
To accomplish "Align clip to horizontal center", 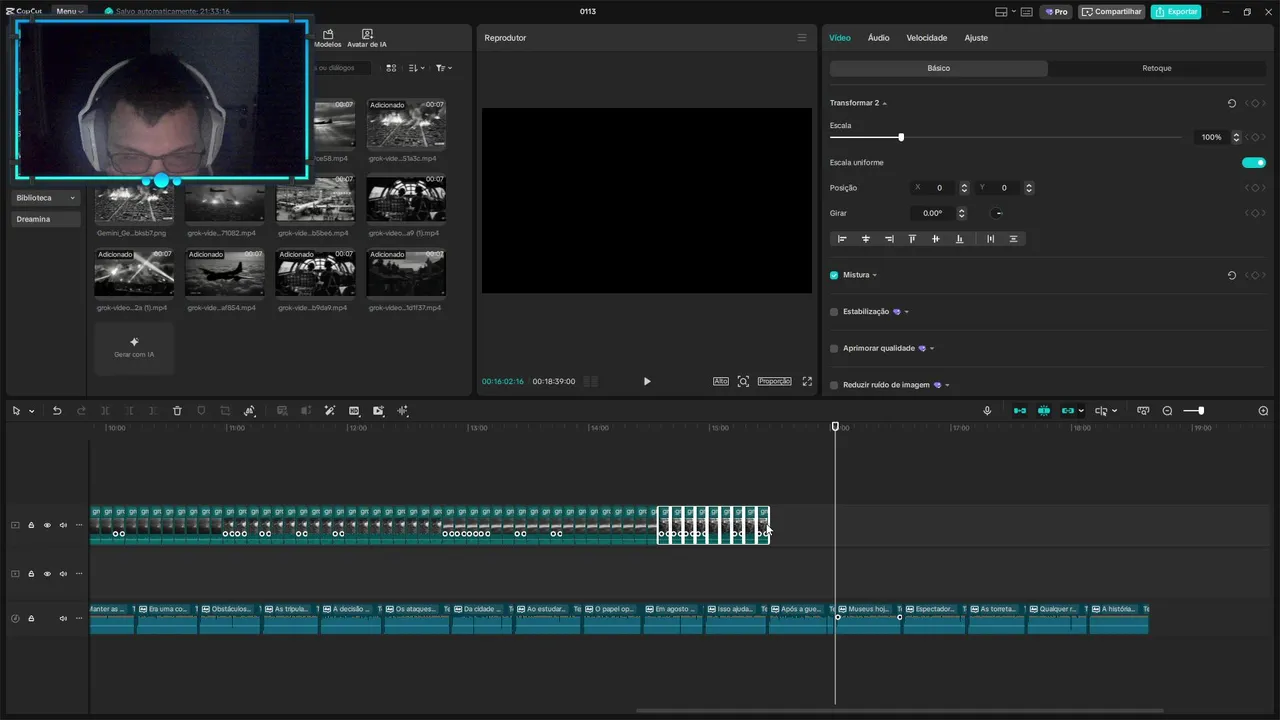I will [x=865, y=239].
